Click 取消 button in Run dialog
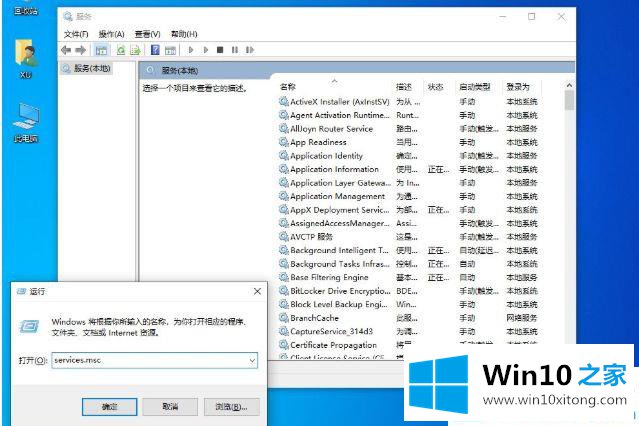Screen dimensions: 639x426 [x=170, y=406]
